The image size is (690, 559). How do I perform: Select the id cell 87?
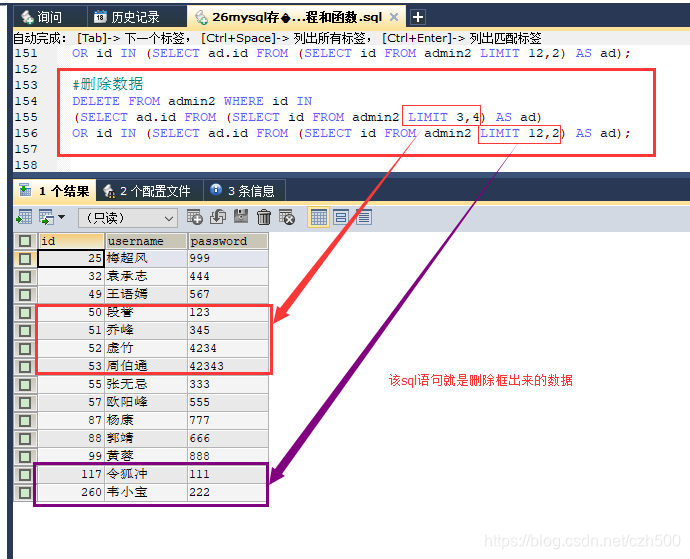point(71,420)
